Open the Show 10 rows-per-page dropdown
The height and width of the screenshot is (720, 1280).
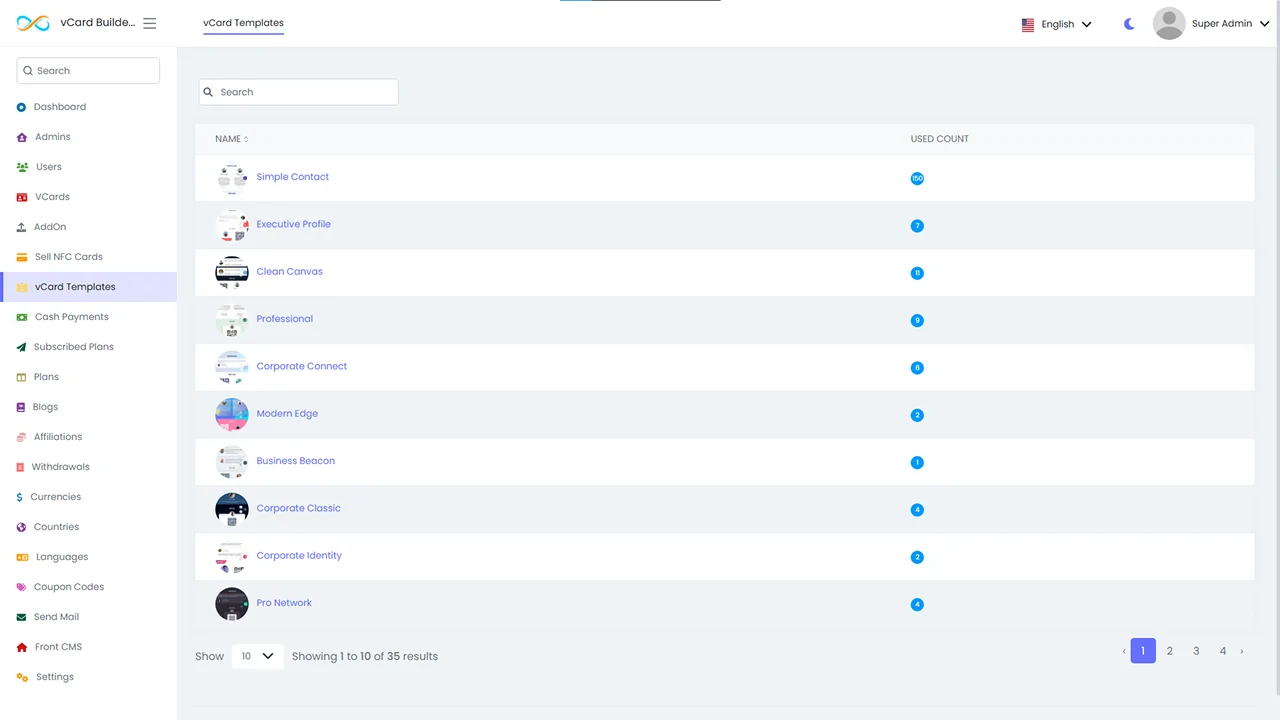coord(257,656)
